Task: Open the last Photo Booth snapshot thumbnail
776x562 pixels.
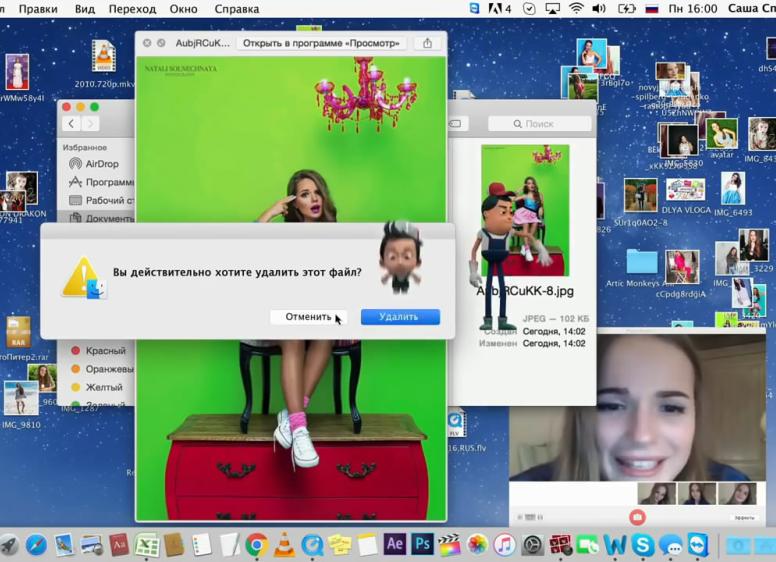Action: pos(737,493)
